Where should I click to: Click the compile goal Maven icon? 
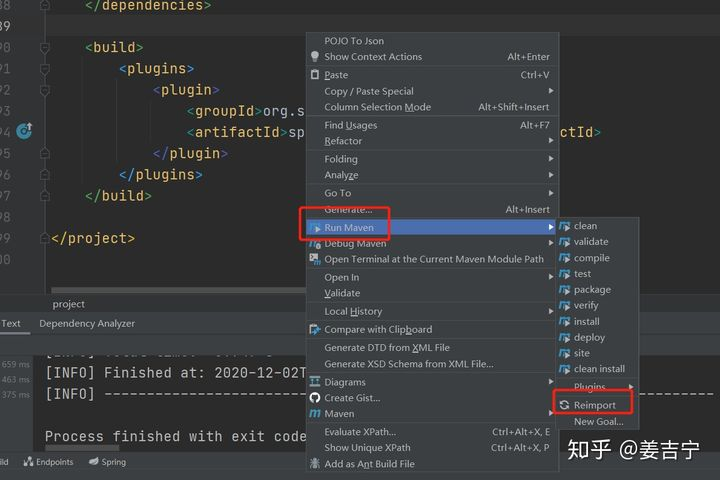(x=564, y=258)
